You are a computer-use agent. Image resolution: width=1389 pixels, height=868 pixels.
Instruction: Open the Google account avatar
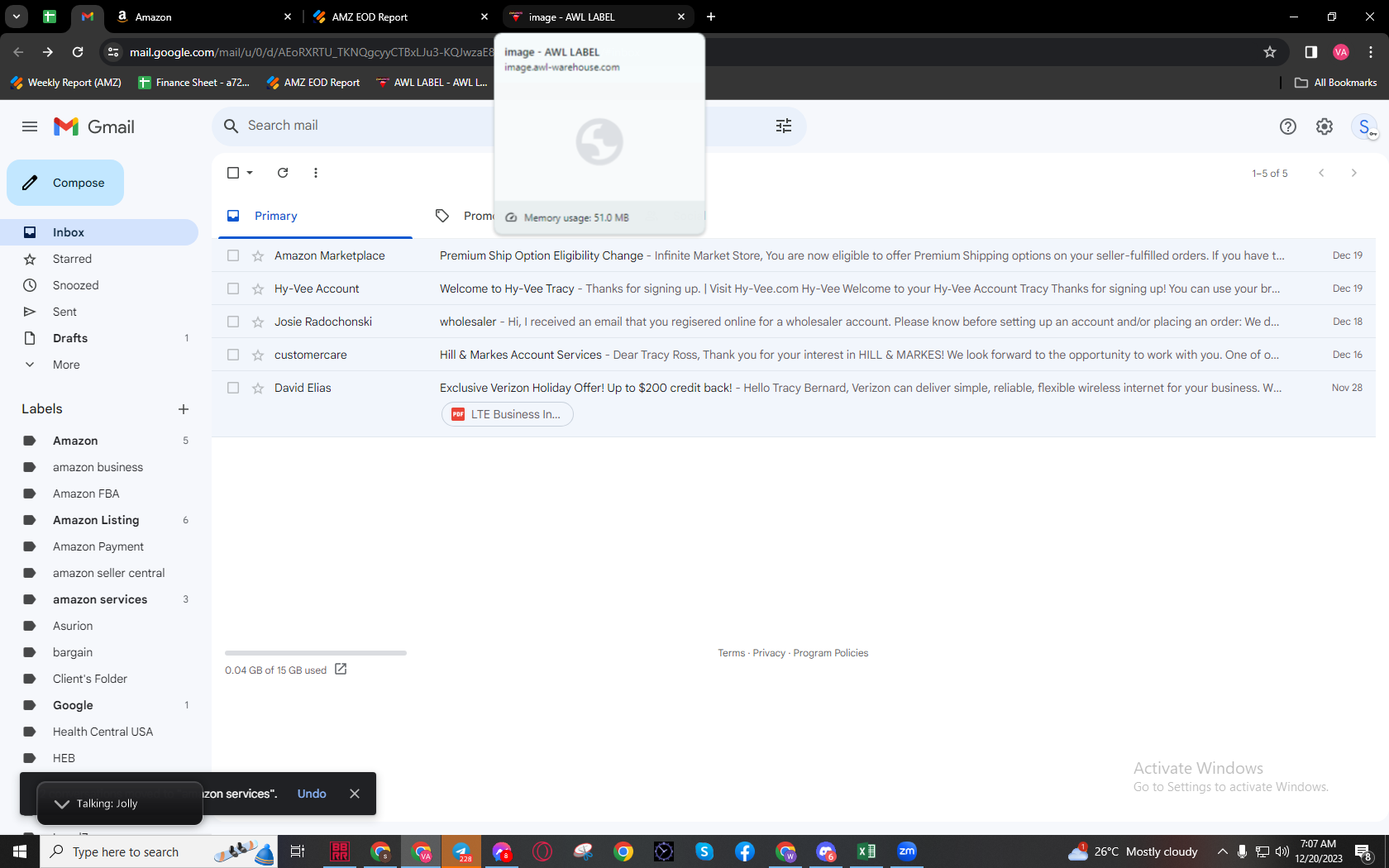click(1364, 126)
